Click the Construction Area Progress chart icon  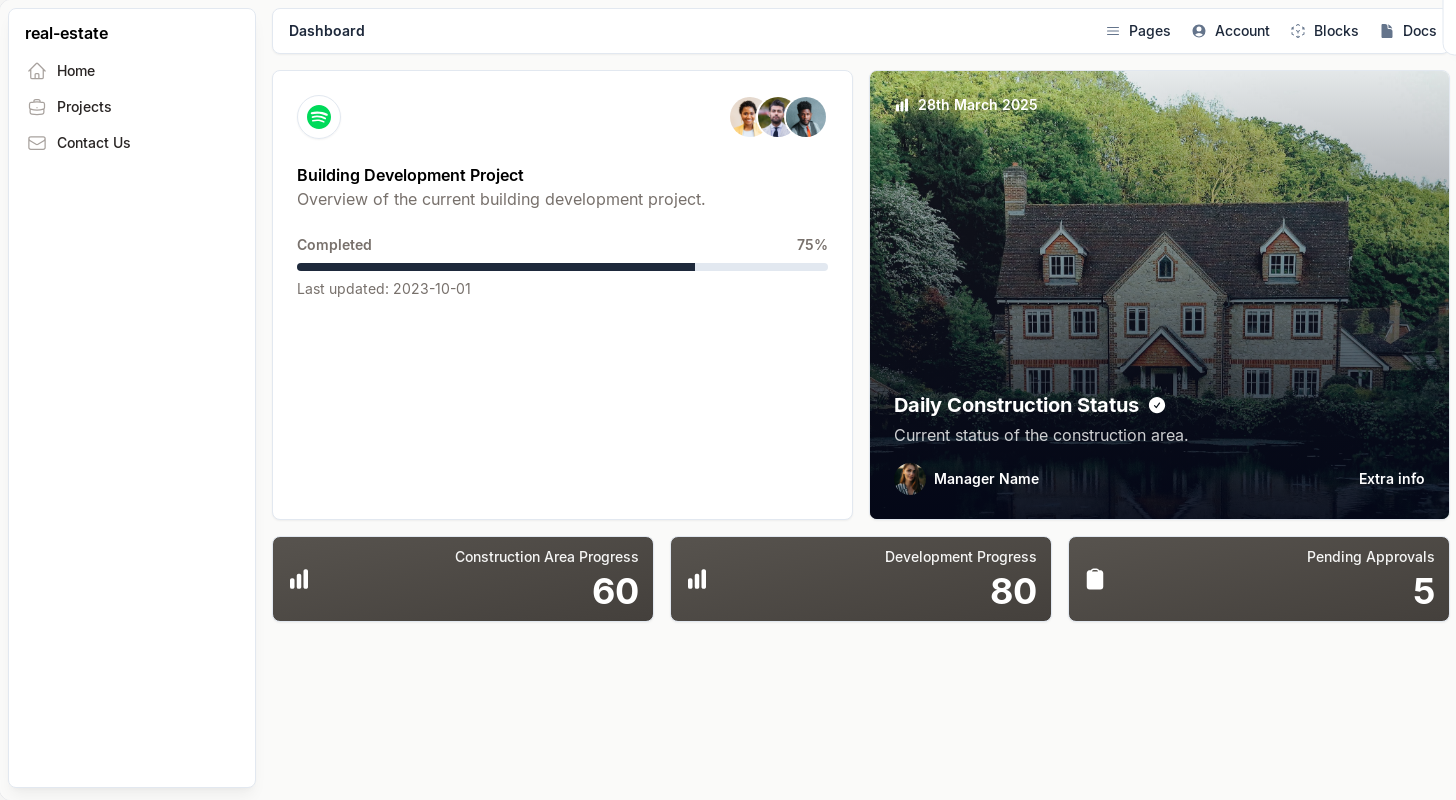(299, 579)
